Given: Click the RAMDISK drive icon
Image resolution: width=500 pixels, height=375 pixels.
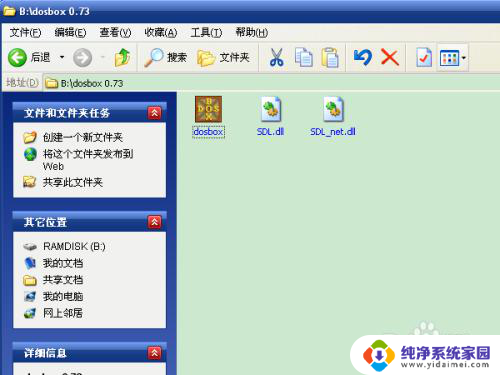Looking at the screenshot, I should point(30,247).
